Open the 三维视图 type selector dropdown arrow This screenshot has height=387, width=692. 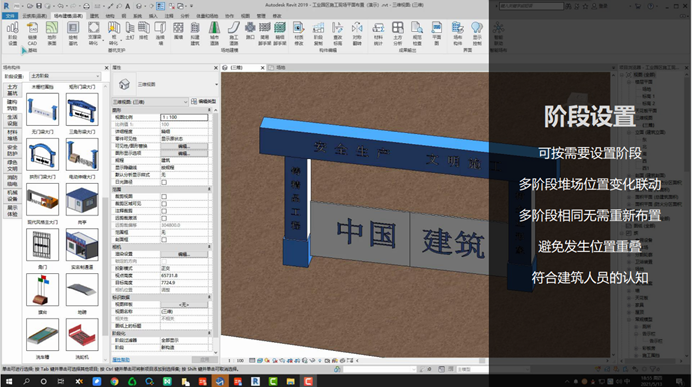point(216,84)
